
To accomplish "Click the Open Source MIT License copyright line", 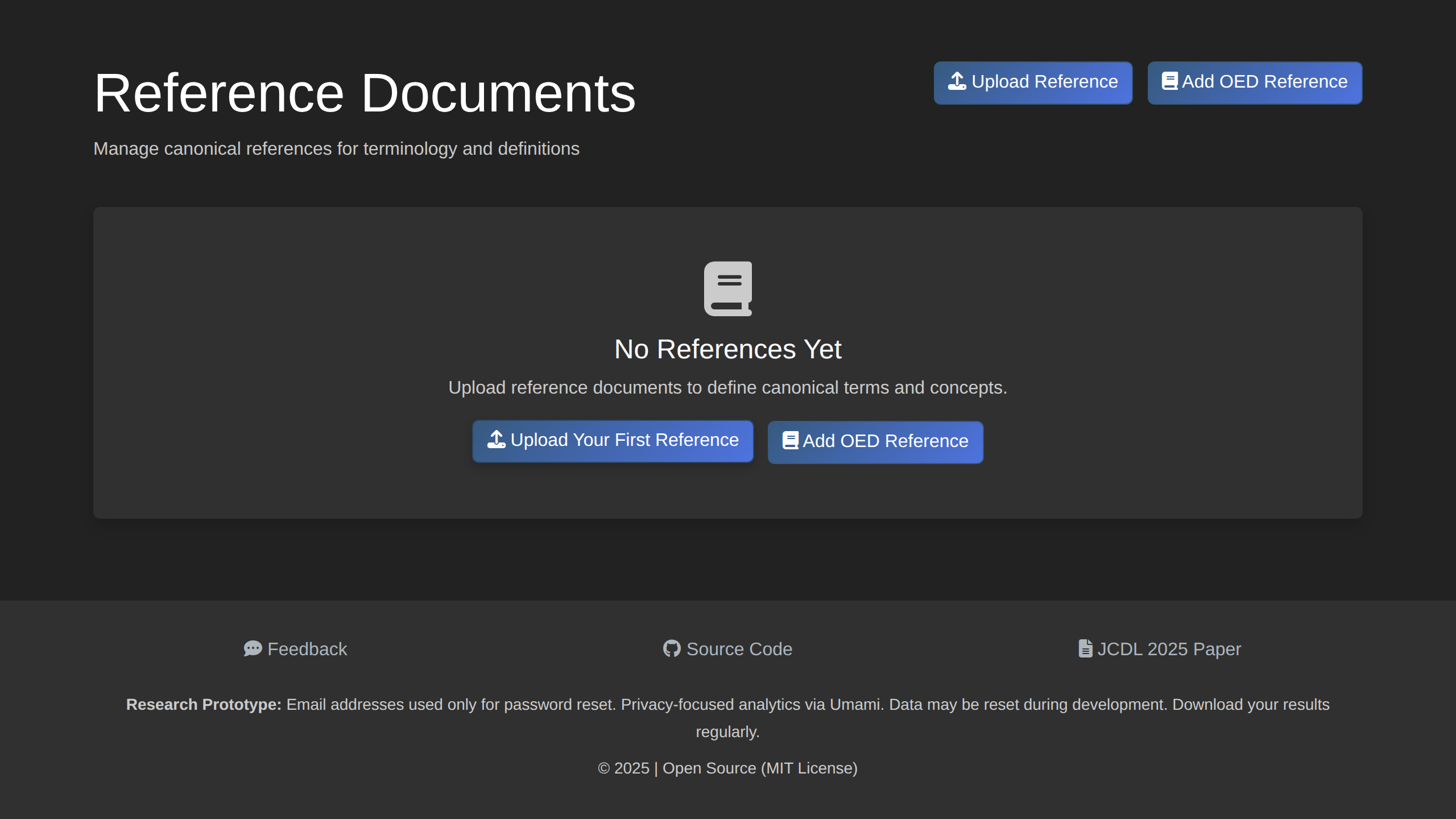I will 727,768.
